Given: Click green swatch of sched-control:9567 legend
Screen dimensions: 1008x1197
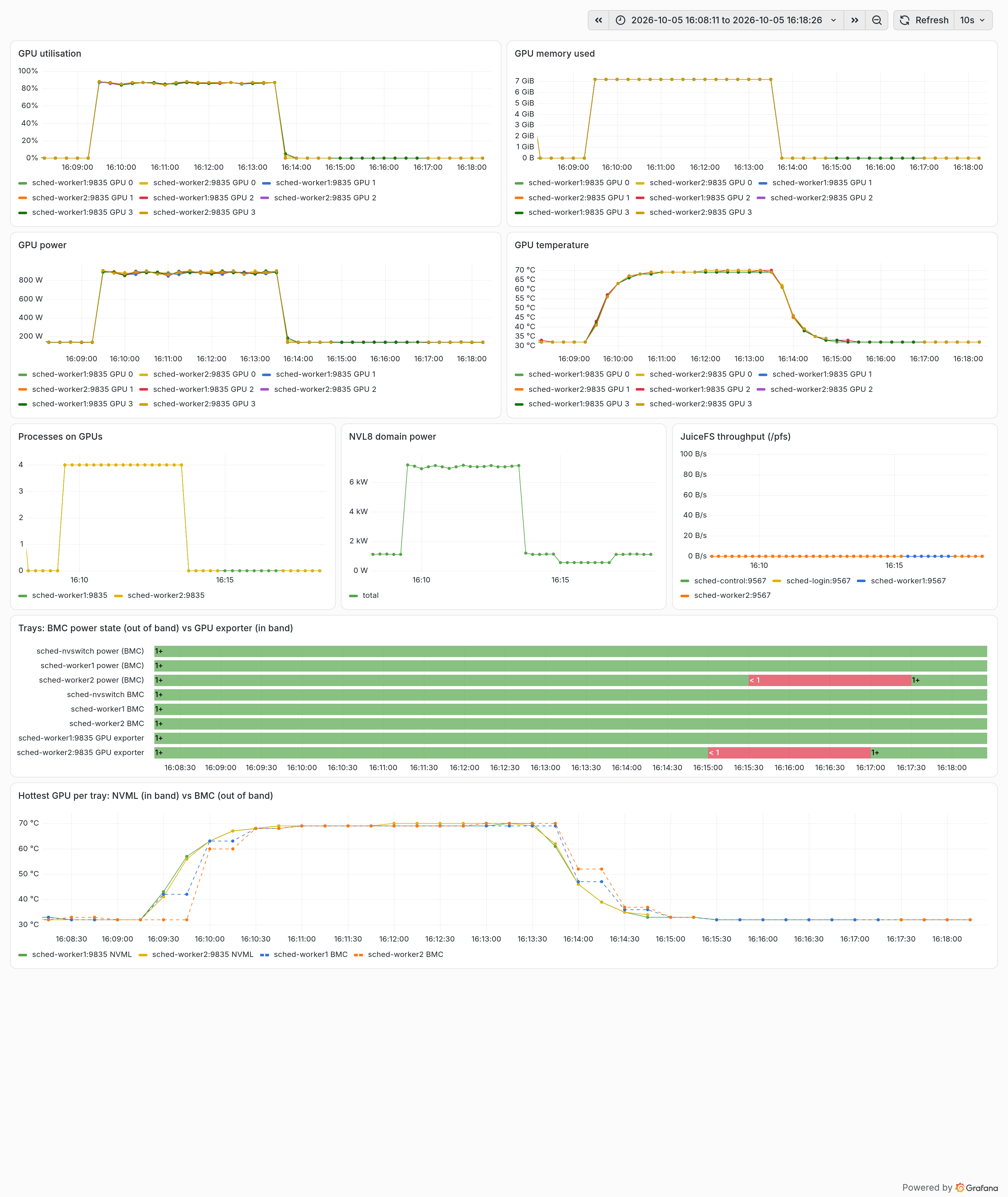Looking at the screenshot, I should (x=684, y=581).
